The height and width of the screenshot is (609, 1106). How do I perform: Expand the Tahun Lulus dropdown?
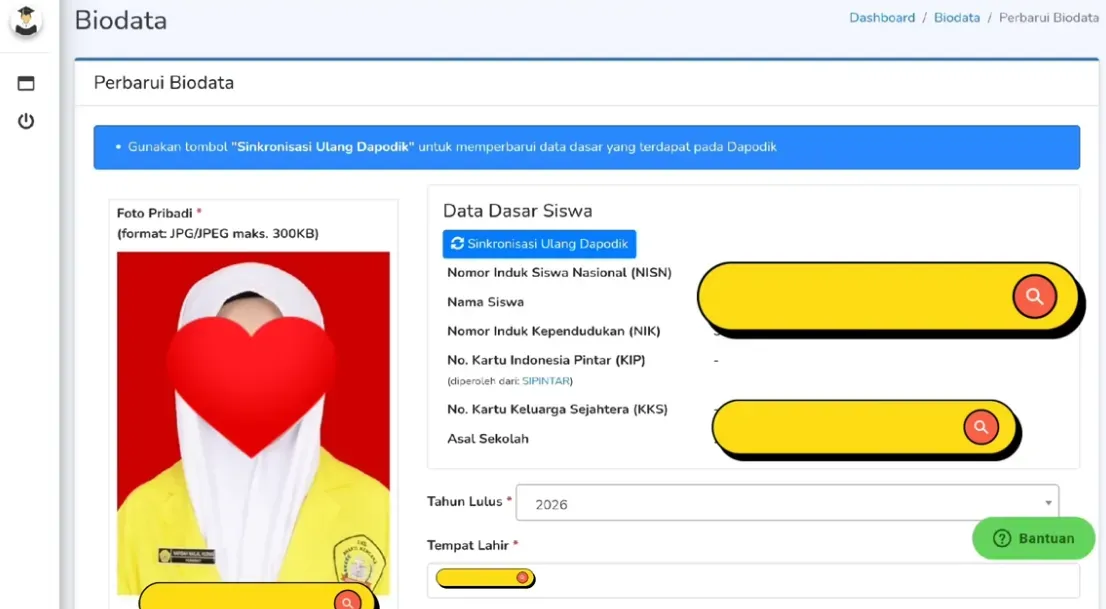(x=787, y=503)
